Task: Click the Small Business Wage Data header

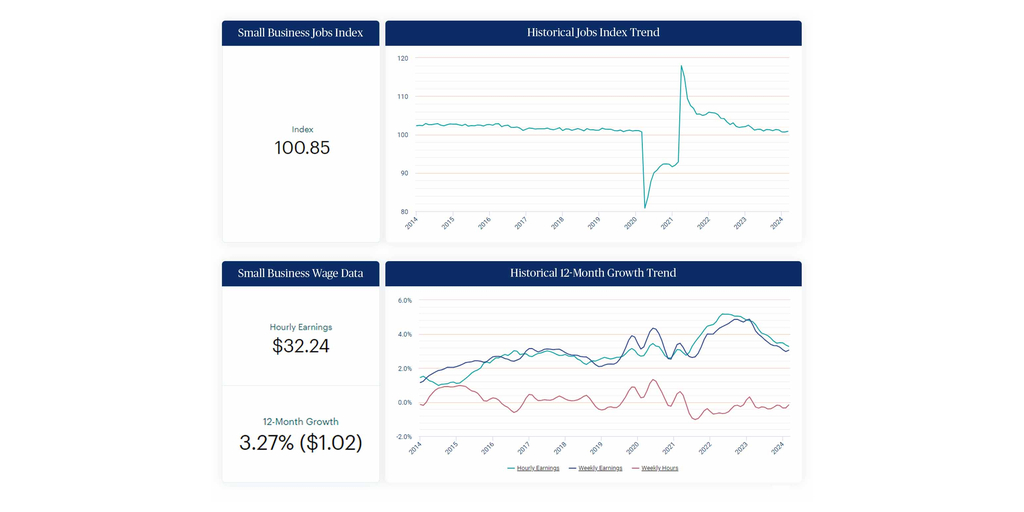Action: tap(301, 273)
